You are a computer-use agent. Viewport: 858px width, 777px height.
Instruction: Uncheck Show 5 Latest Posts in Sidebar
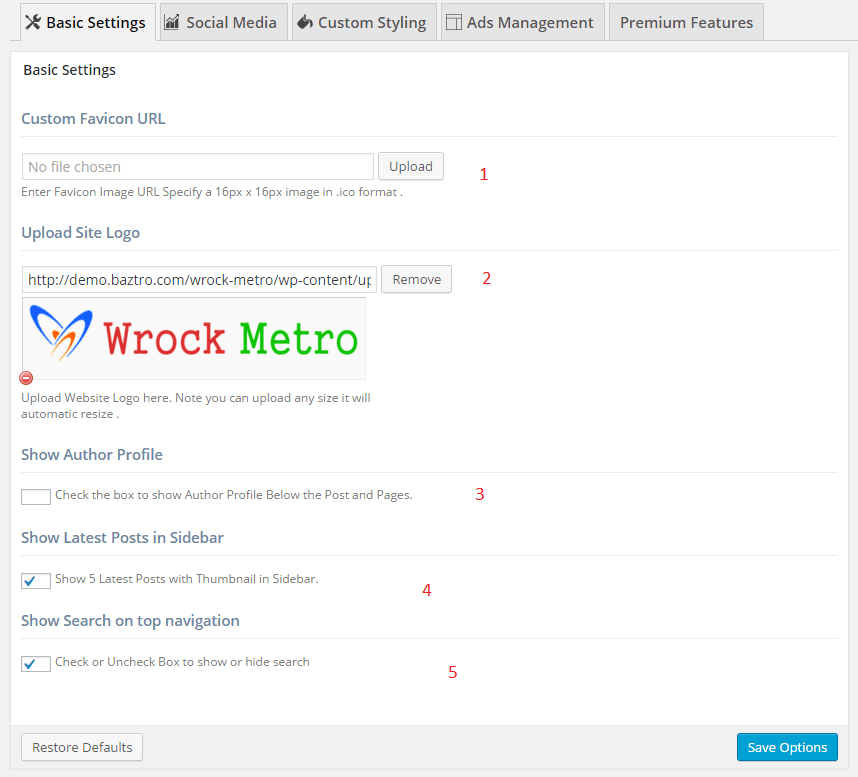[36, 580]
